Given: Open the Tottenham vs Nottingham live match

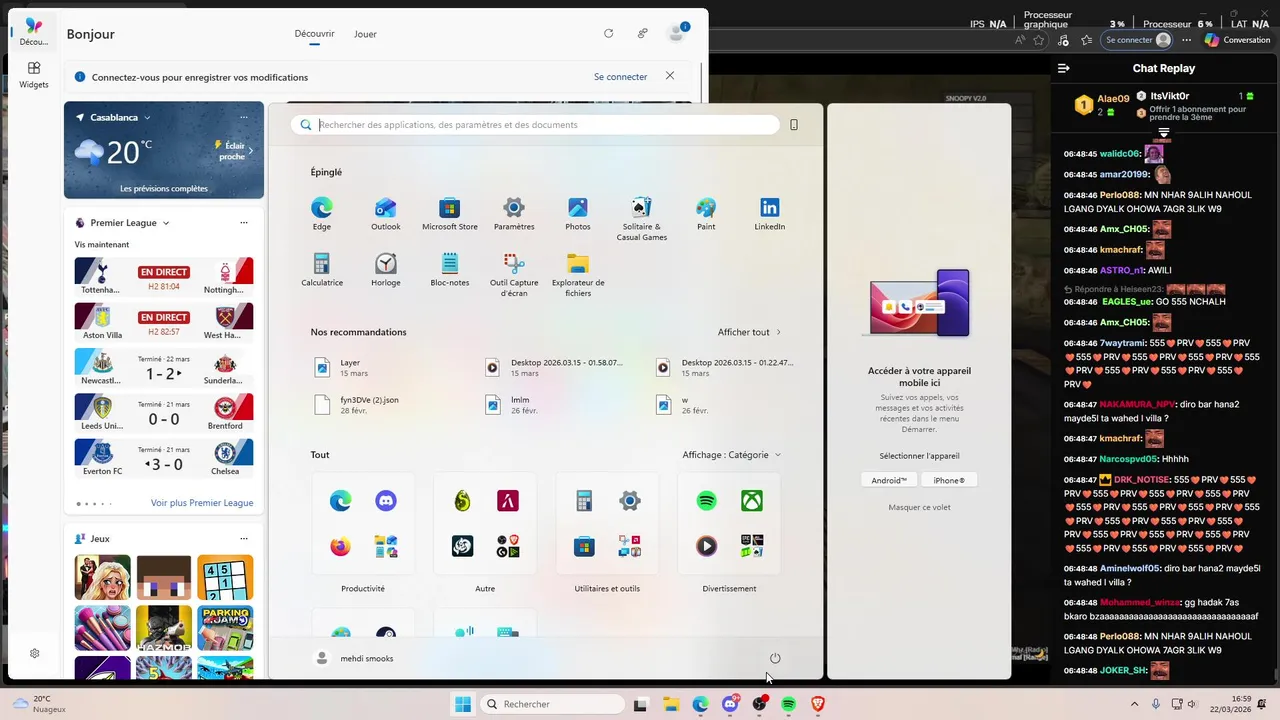Looking at the screenshot, I should pyautogui.click(x=164, y=276).
